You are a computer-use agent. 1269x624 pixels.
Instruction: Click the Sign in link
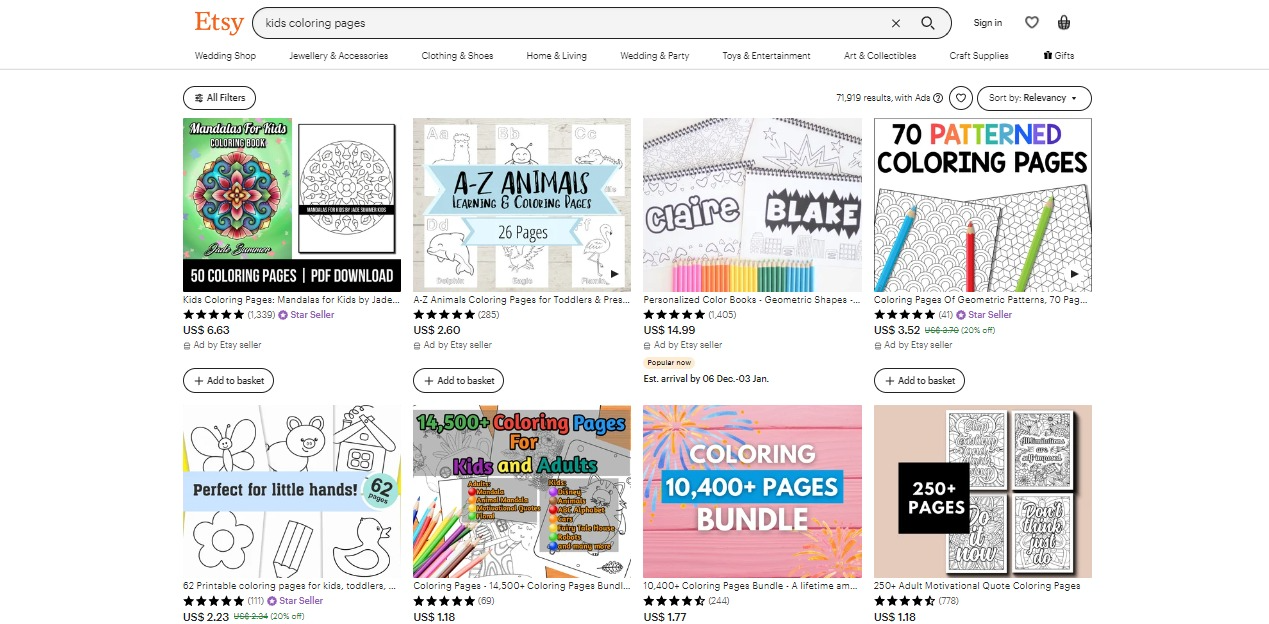[x=988, y=23]
